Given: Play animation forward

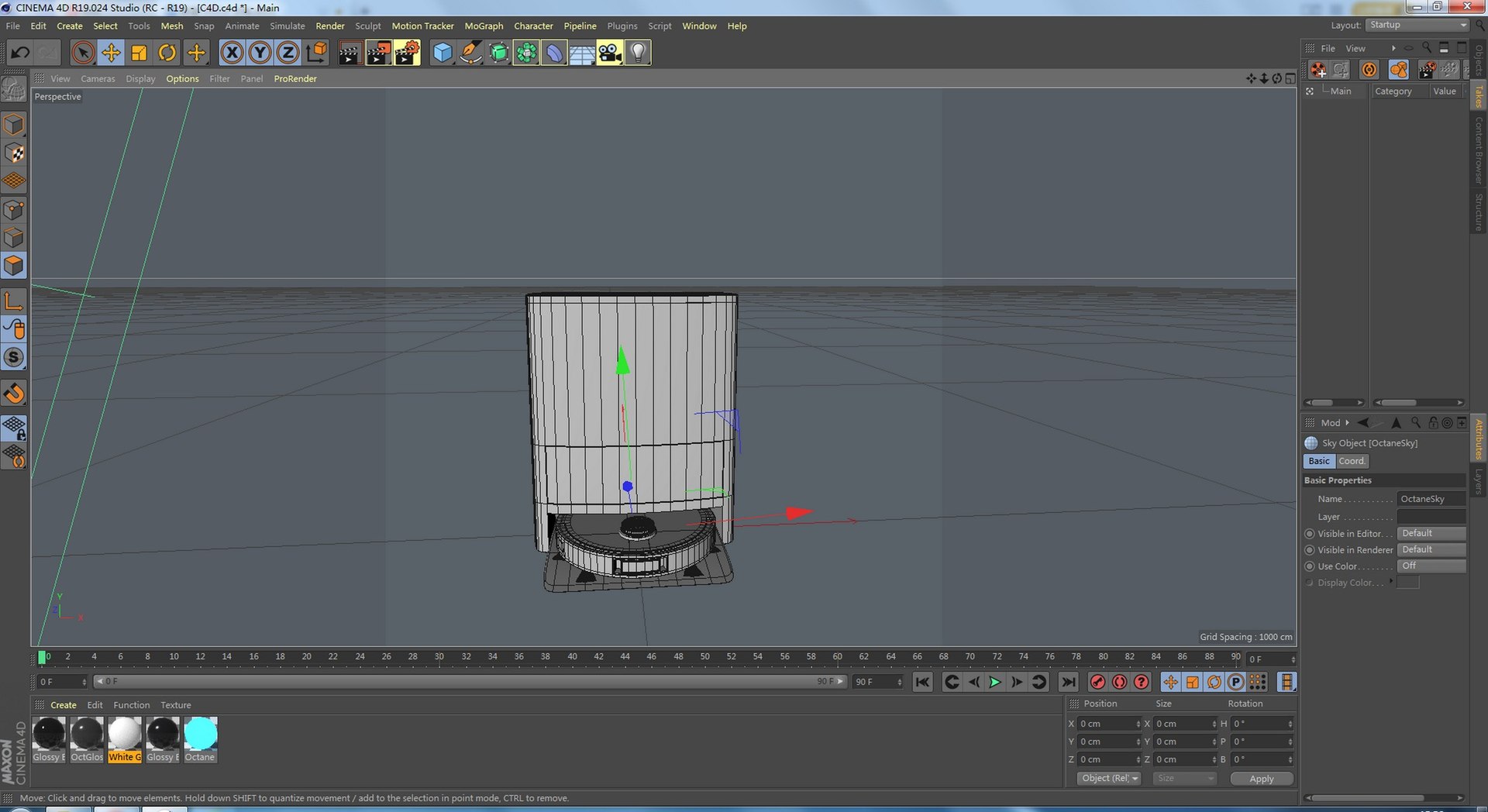Looking at the screenshot, I should tap(995, 682).
